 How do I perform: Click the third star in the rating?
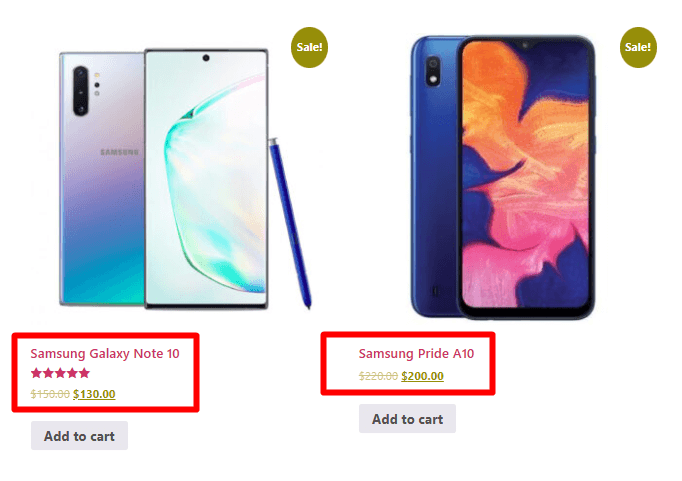click(60, 373)
